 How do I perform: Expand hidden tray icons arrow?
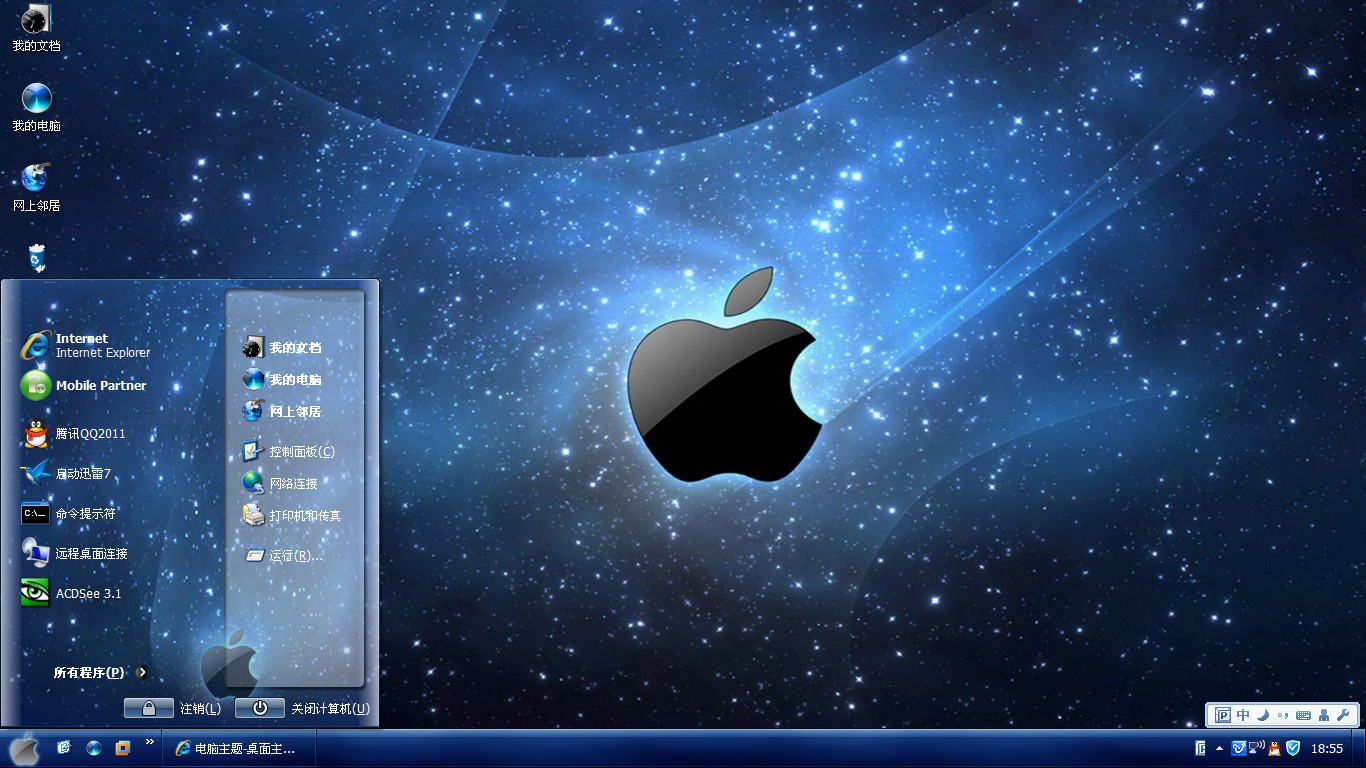pyautogui.click(x=1219, y=748)
